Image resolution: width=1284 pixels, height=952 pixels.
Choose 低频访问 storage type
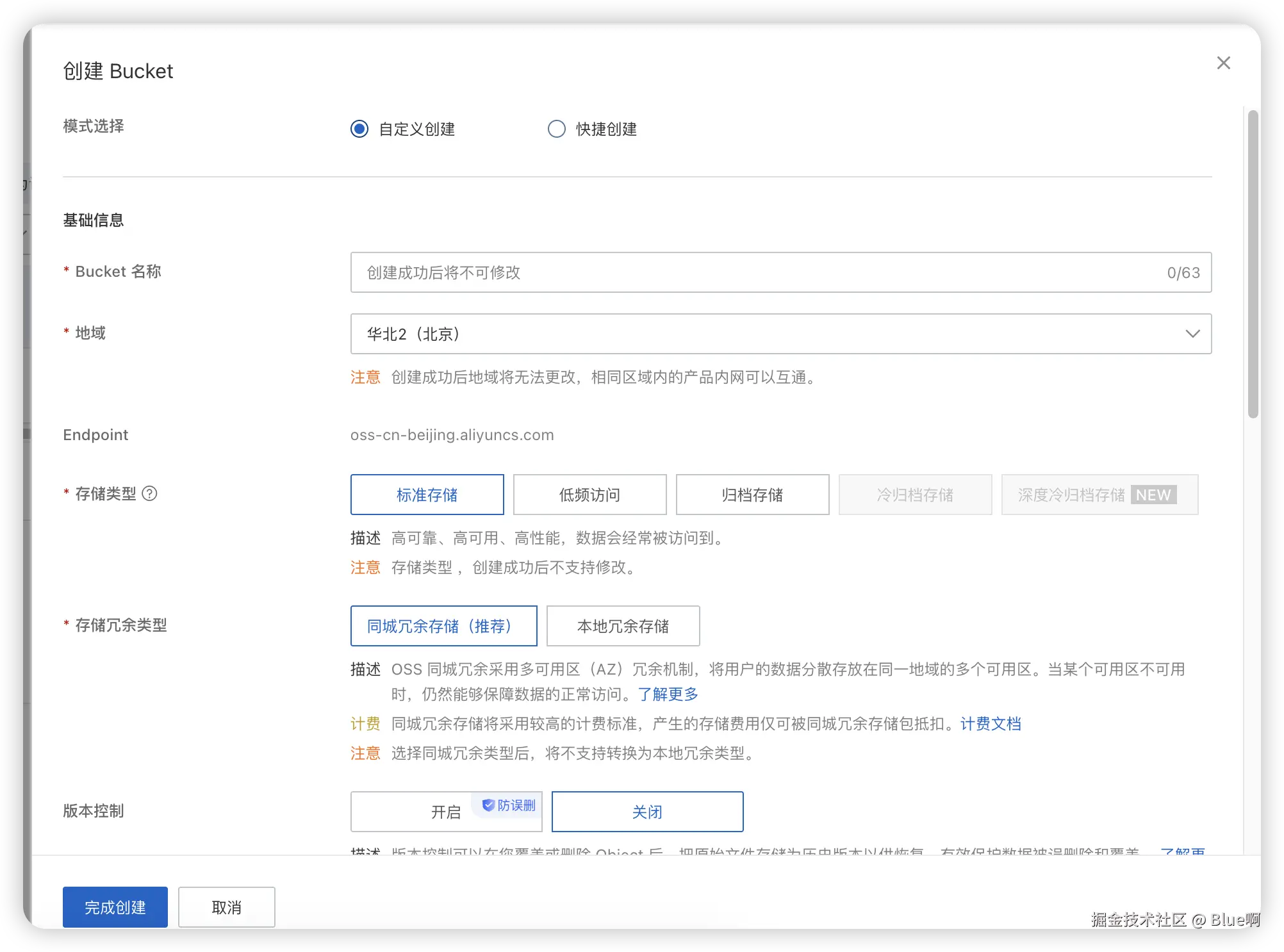coord(589,495)
